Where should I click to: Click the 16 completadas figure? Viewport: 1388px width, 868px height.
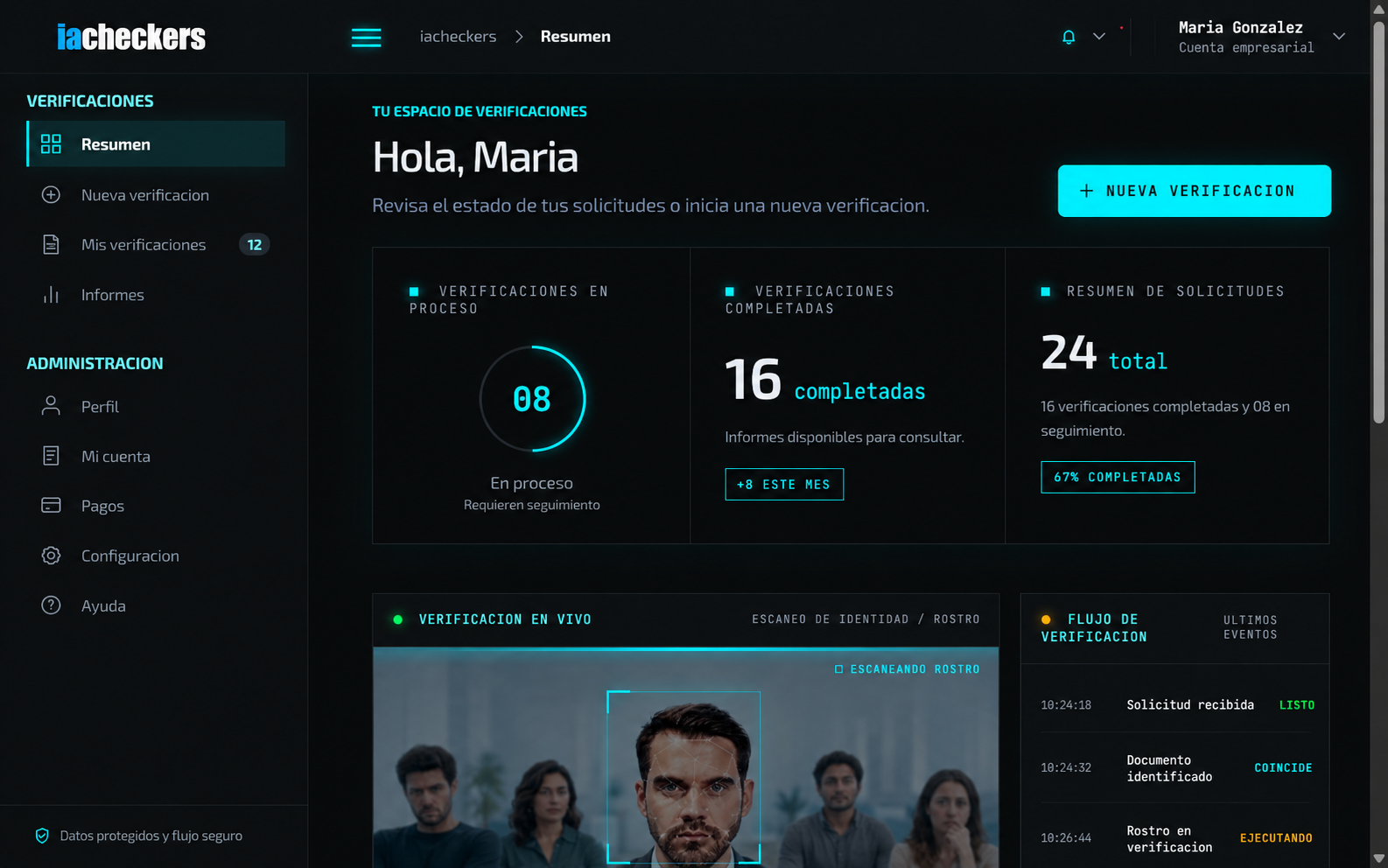tap(825, 381)
